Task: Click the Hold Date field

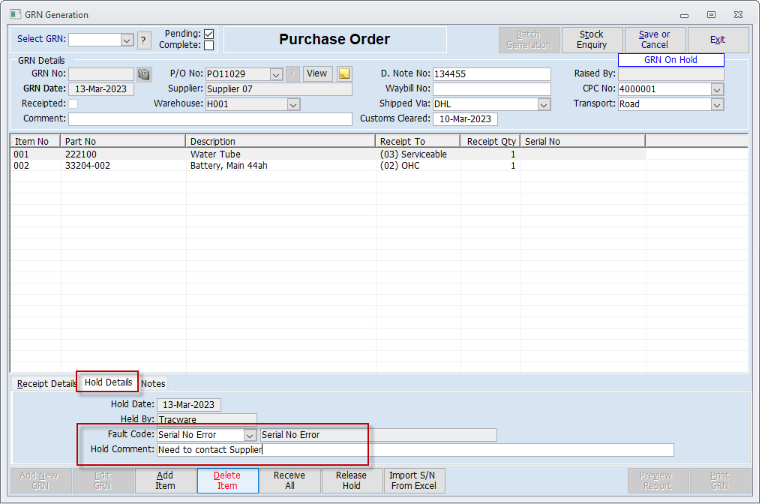Action: tap(189, 405)
